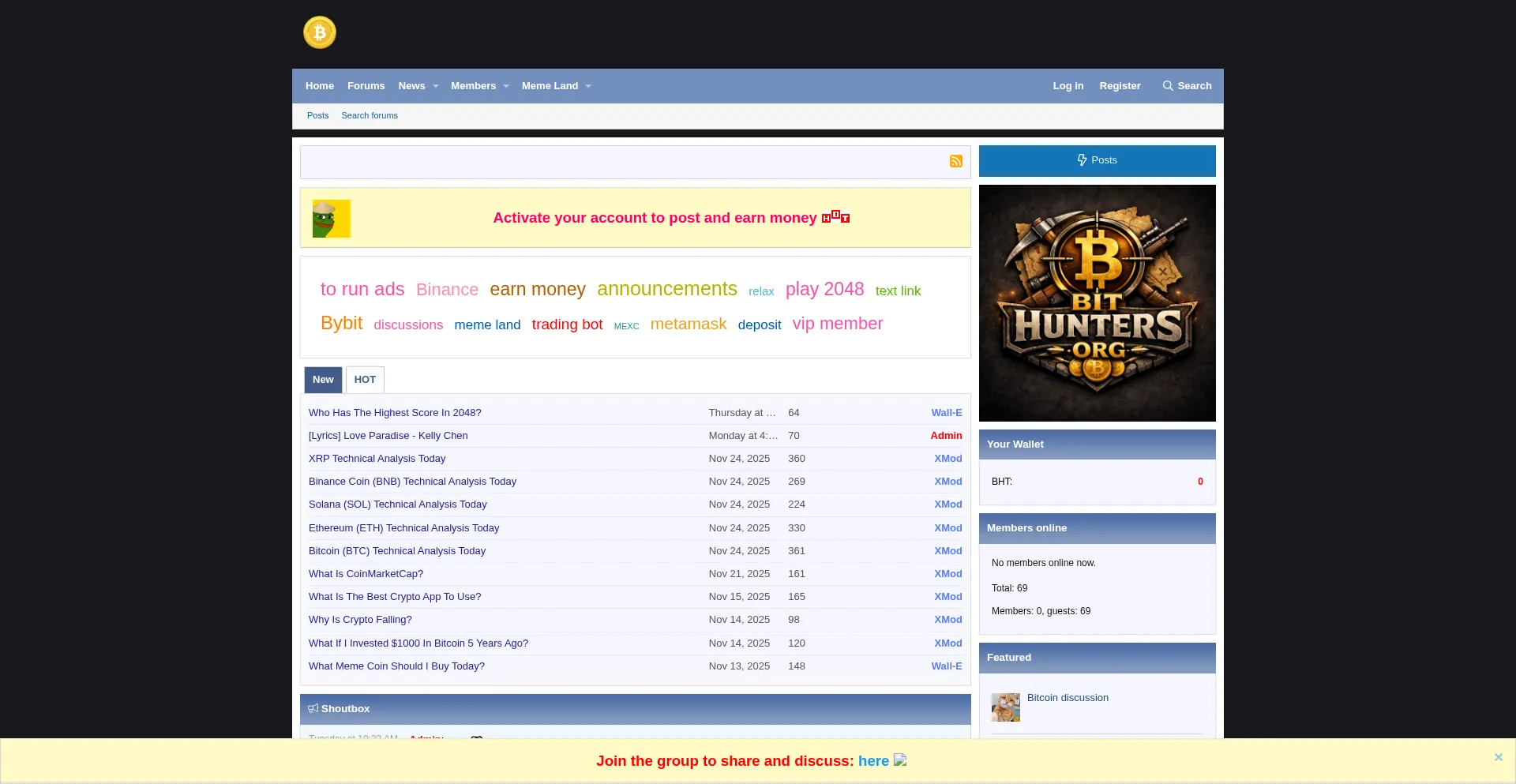Dismiss the bottom banner with the × control
The width and height of the screenshot is (1516, 784).
[1498, 756]
